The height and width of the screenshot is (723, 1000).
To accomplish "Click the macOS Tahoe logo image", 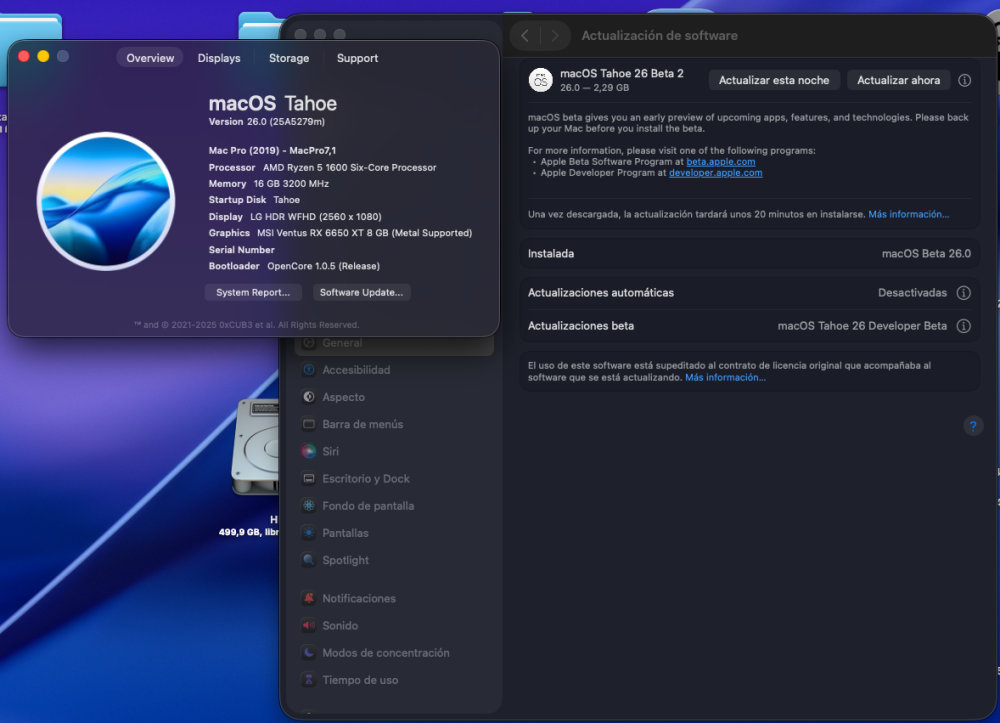I will (x=106, y=201).
